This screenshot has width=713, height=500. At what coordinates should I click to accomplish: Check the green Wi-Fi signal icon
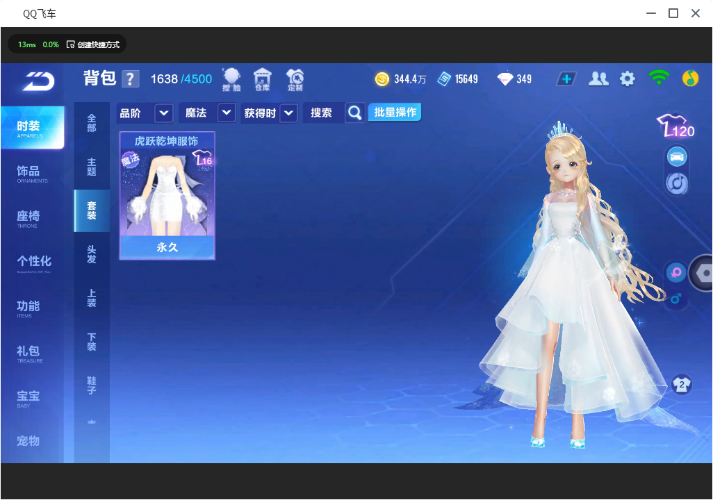(659, 78)
